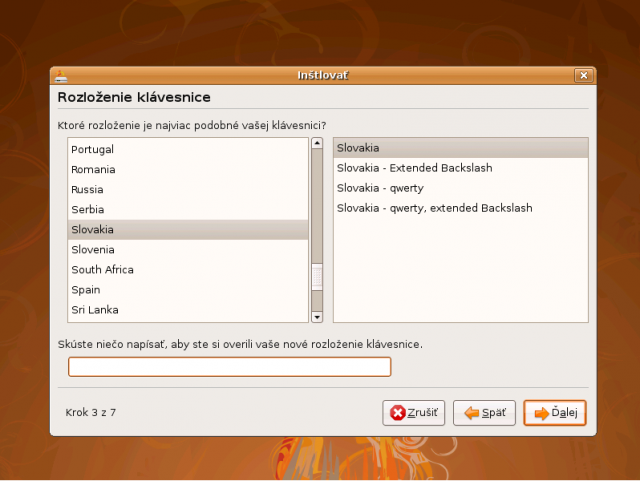Pick Serbia from the layout list

click(x=188, y=209)
